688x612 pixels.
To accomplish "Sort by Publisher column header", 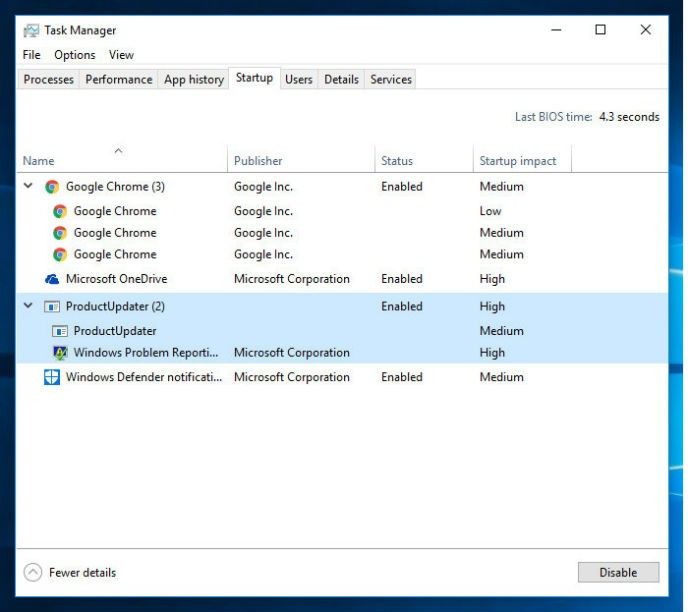I will [x=258, y=161].
